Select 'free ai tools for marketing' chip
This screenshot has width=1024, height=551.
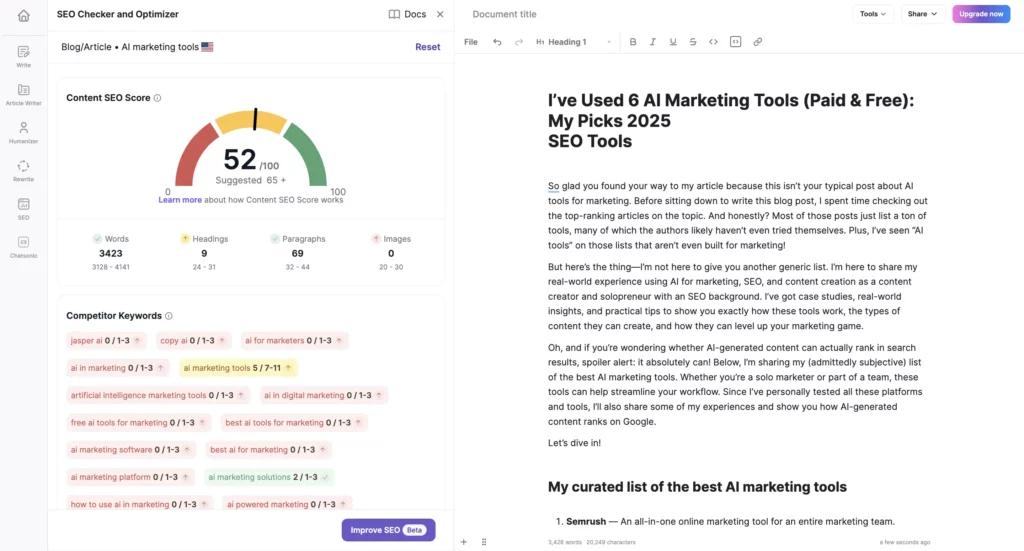point(138,423)
